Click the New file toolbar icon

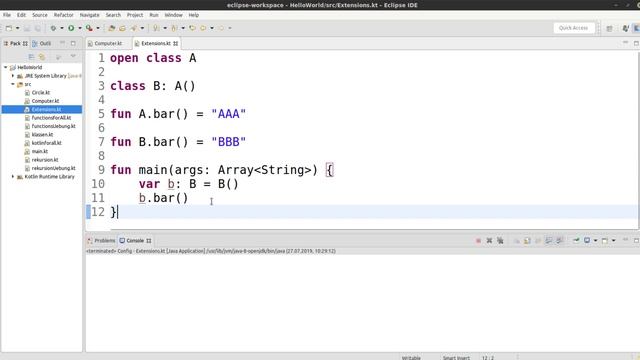tap(9, 28)
